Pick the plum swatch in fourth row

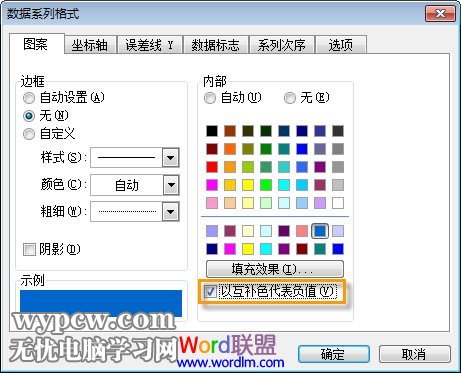point(320,185)
